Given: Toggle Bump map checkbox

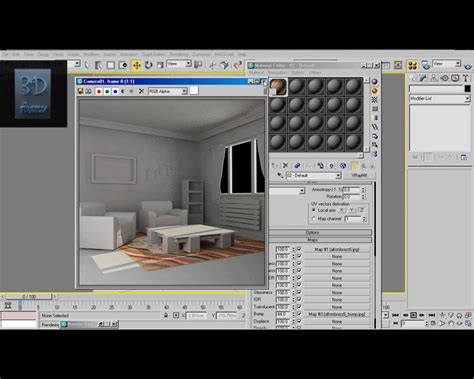Looking at the screenshot, I should click(299, 314).
